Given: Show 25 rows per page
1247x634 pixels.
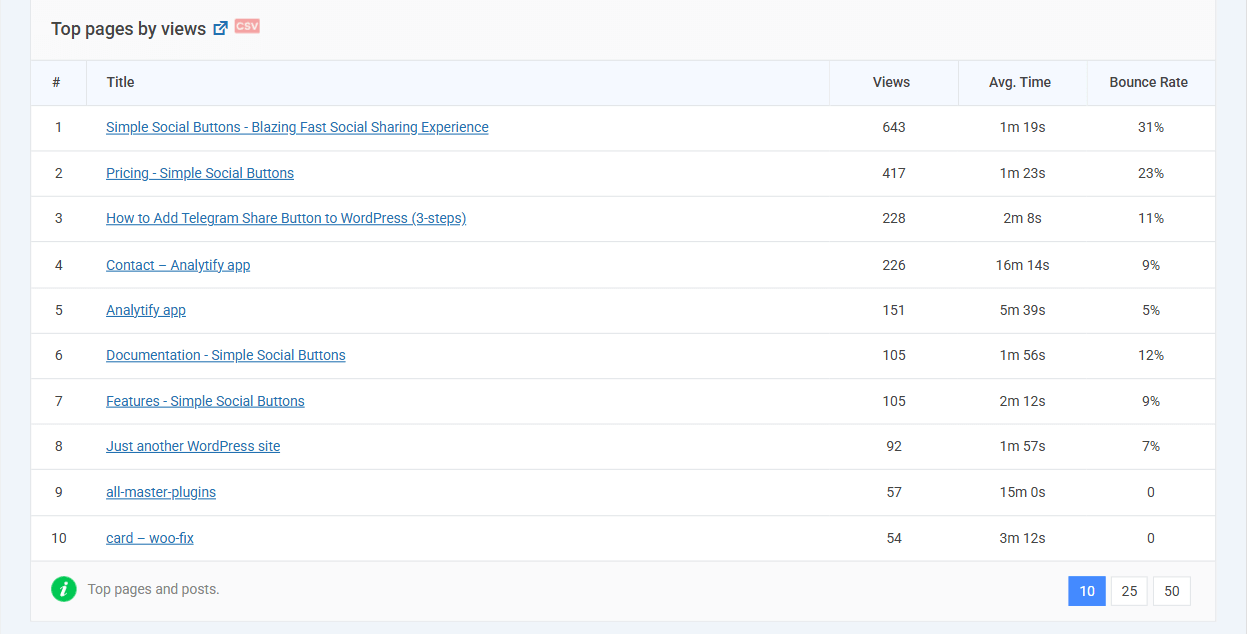Looking at the screenshot, I should click(1129, 591).
